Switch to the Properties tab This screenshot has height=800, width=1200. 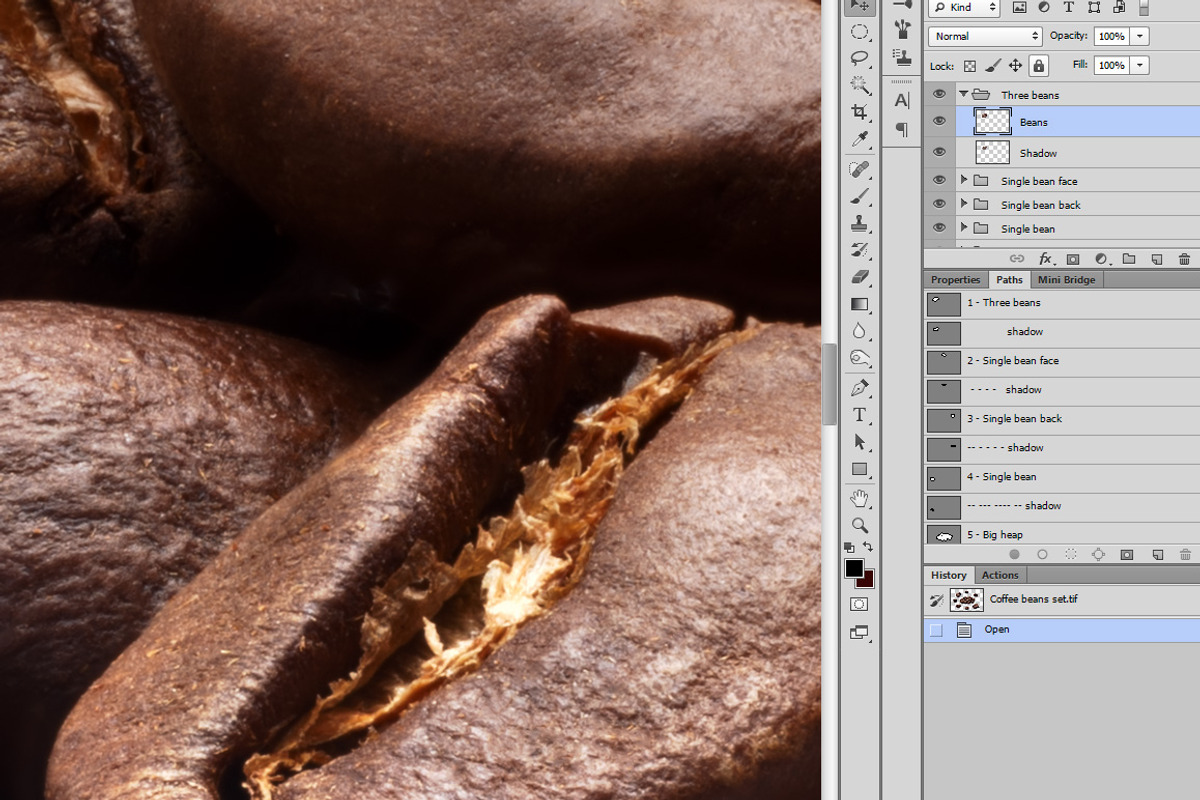tap(956, 280)
